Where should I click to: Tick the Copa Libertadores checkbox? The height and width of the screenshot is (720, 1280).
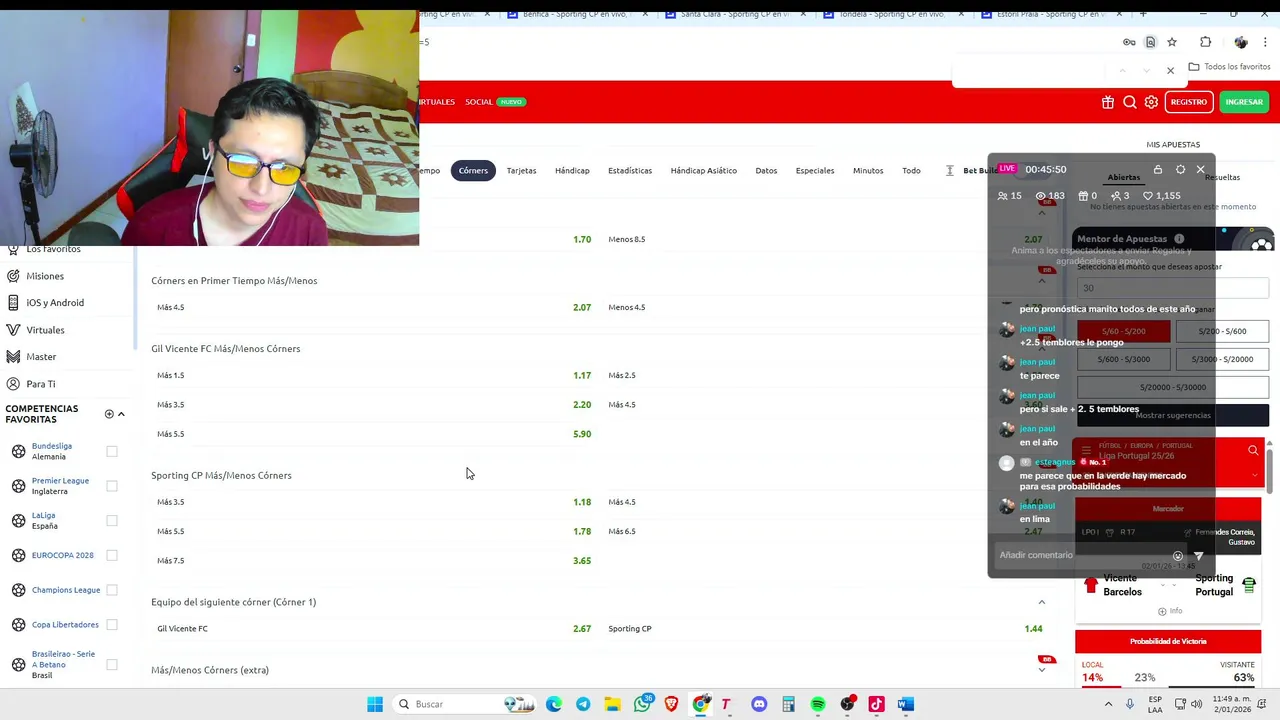(x=112, y=625)
